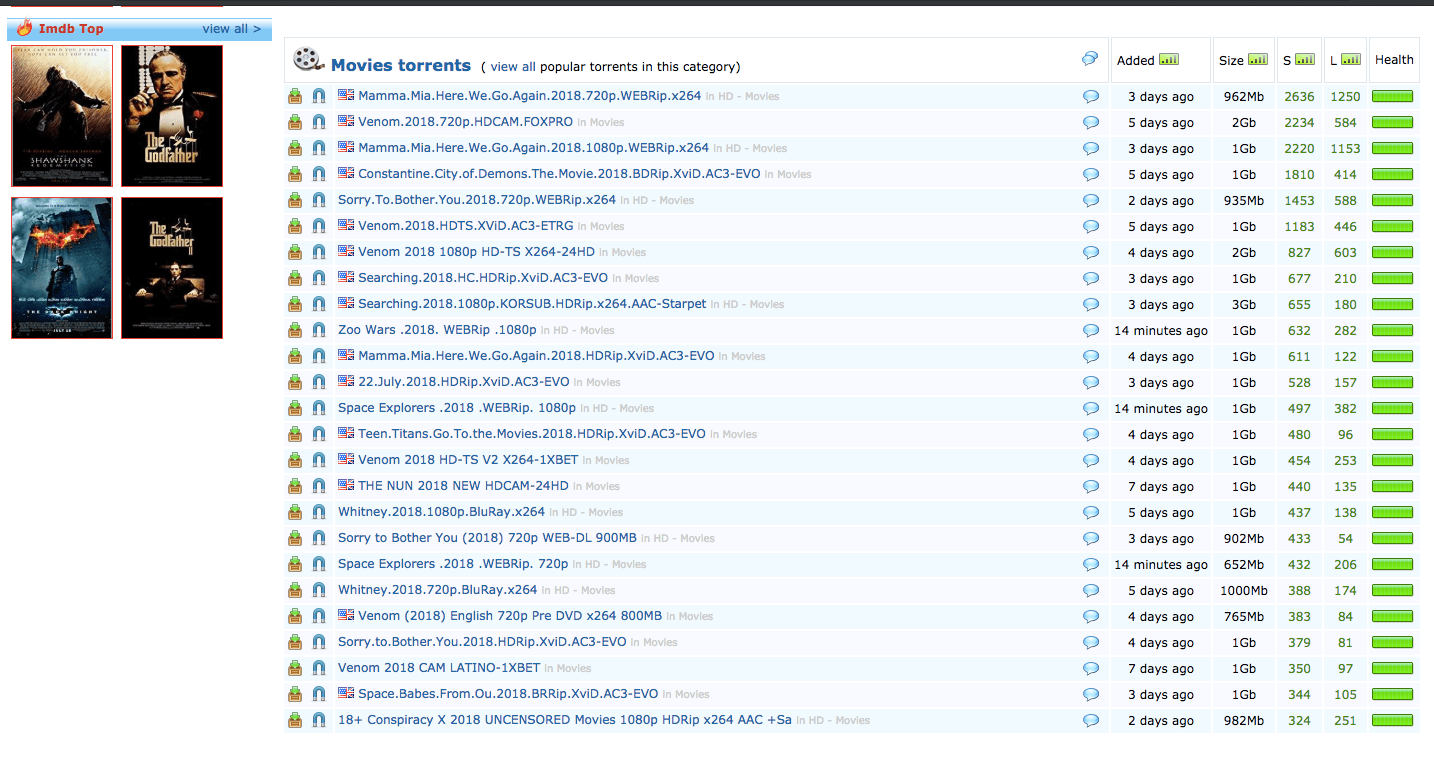Click 'in Movies' category beside Venom.2018.720p.HDCAM.FOXPRO
Image resolution: width=1434 pixels, height=760 pixels.
pos(600,122)
